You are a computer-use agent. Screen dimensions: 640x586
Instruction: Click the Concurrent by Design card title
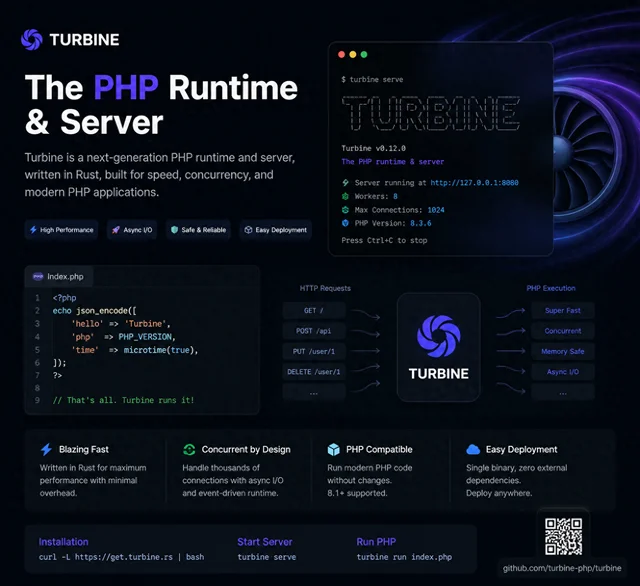(x=246, y=449)
